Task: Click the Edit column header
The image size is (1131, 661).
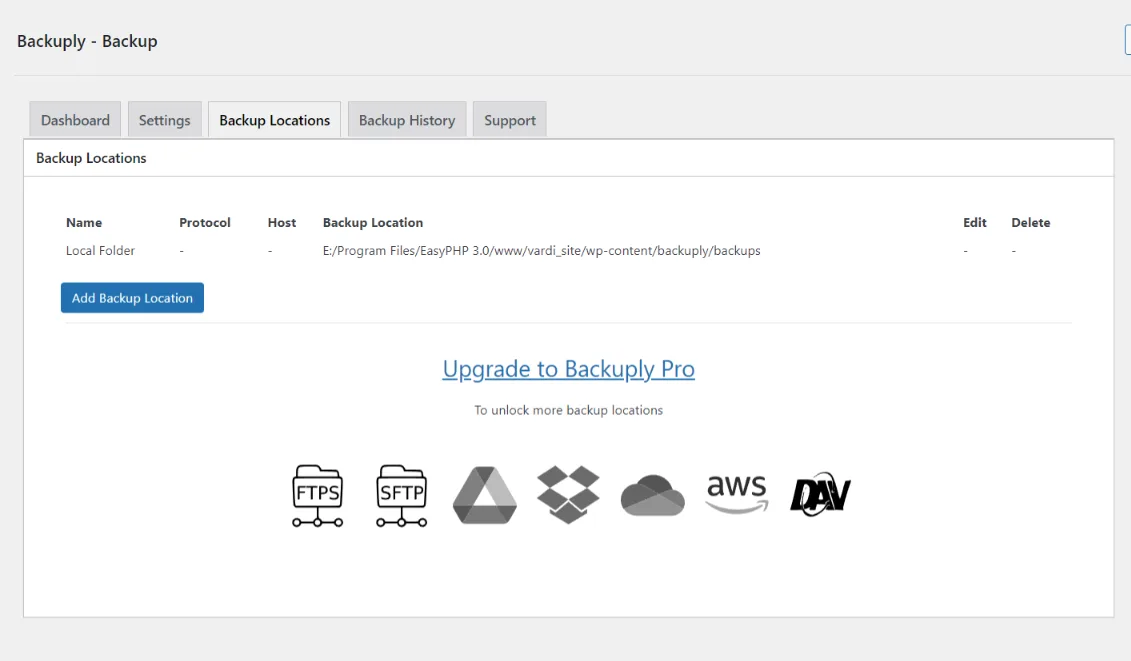Action: pyautogui.click(x=974, y=222)
